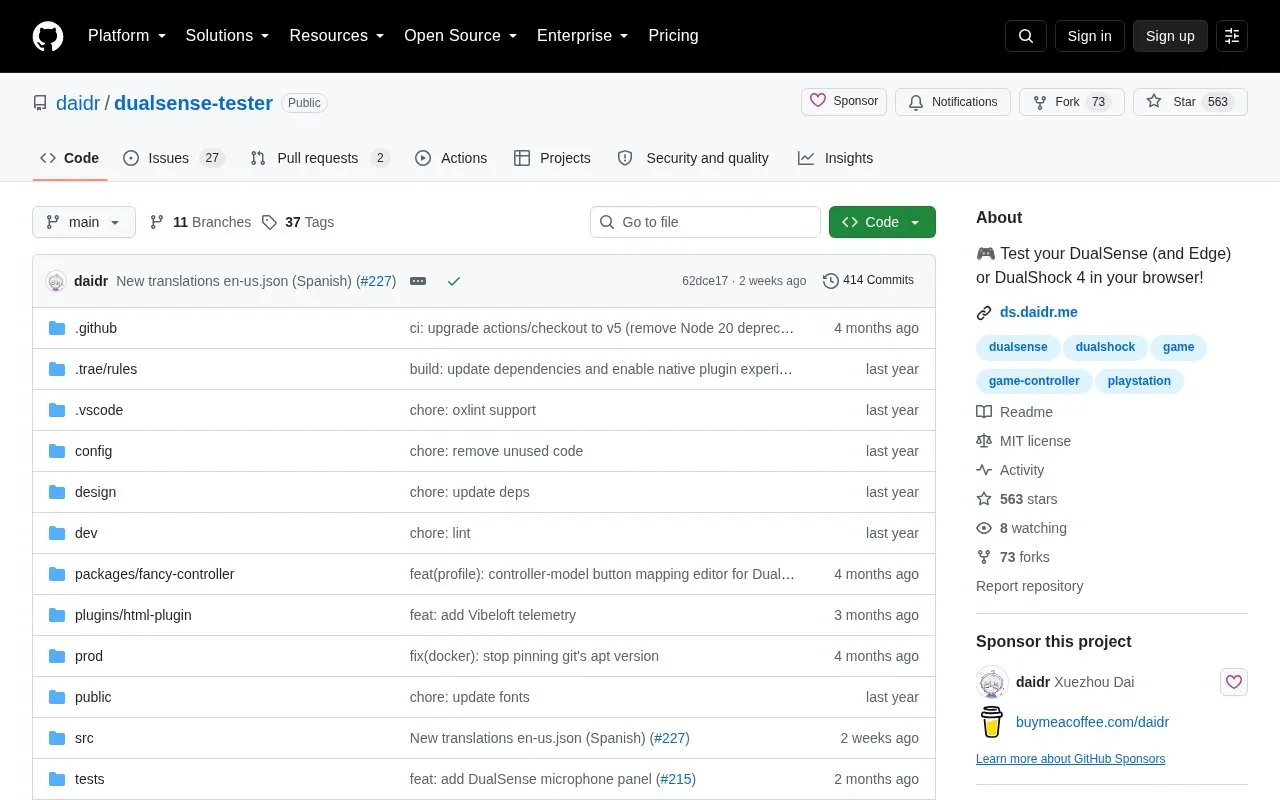Click the link icon beside ds.daidr.me
1280x800 pixels.
[984, 313]
